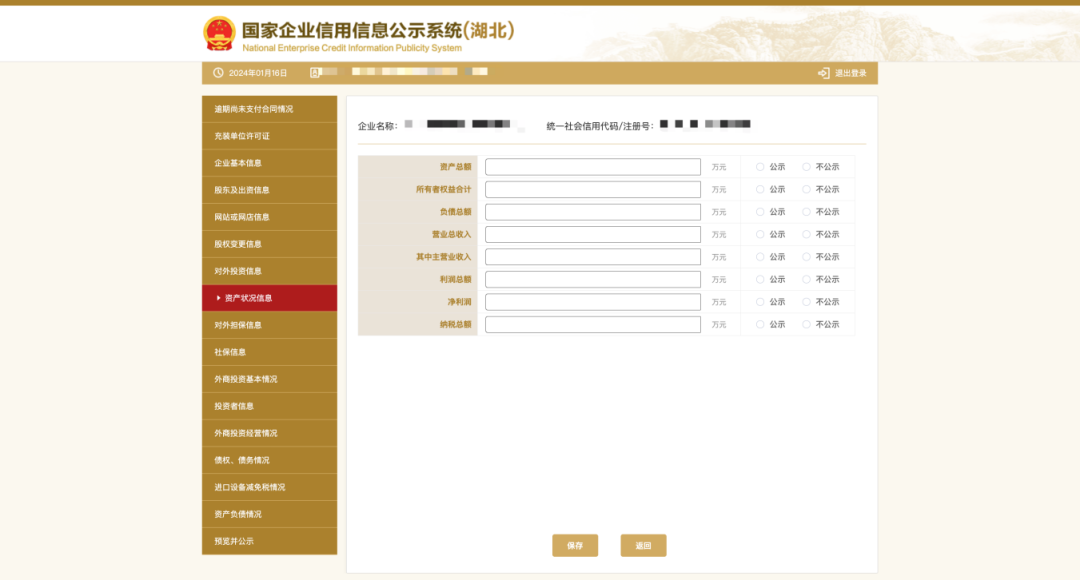
Task: Go to 企业基本信息 section
Action: [x=269, y=163]
